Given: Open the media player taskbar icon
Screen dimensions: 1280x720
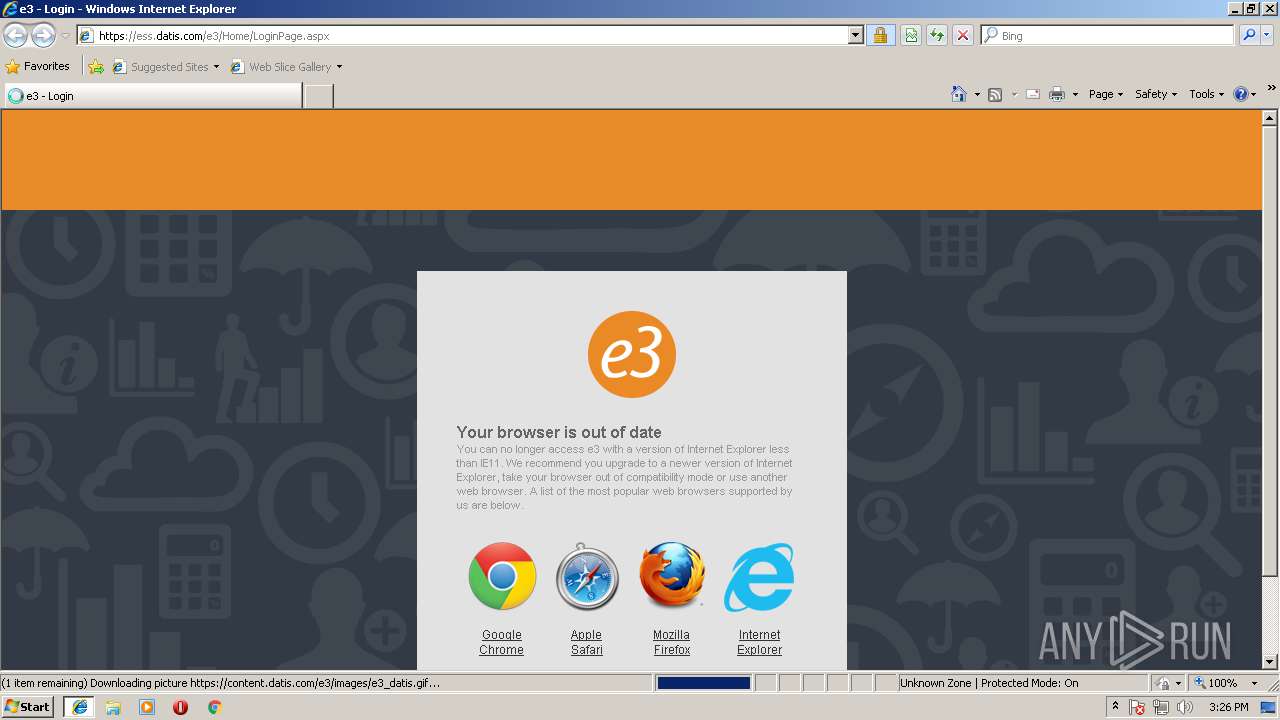Looking at the screenshot, I should click(x=147, y=707).
